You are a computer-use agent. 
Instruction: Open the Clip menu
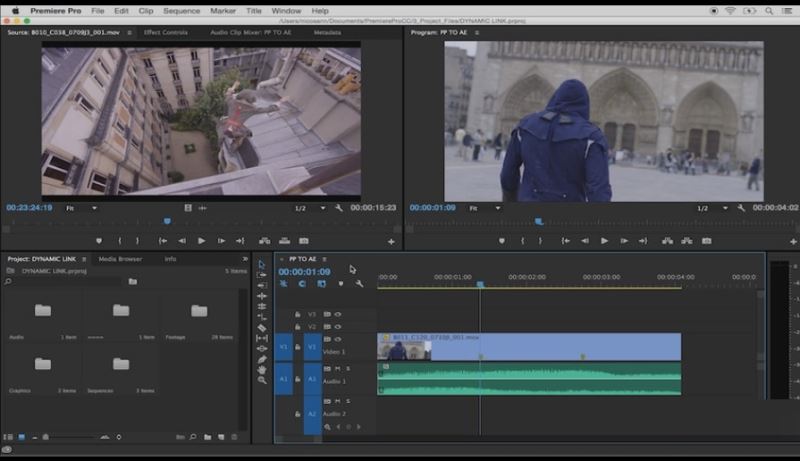146,11
